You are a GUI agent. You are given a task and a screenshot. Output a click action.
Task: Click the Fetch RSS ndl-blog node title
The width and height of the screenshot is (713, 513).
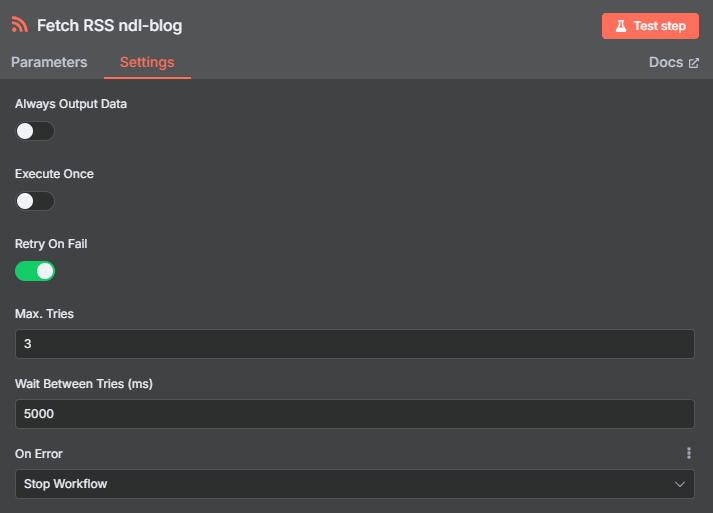tap(110, 25)
